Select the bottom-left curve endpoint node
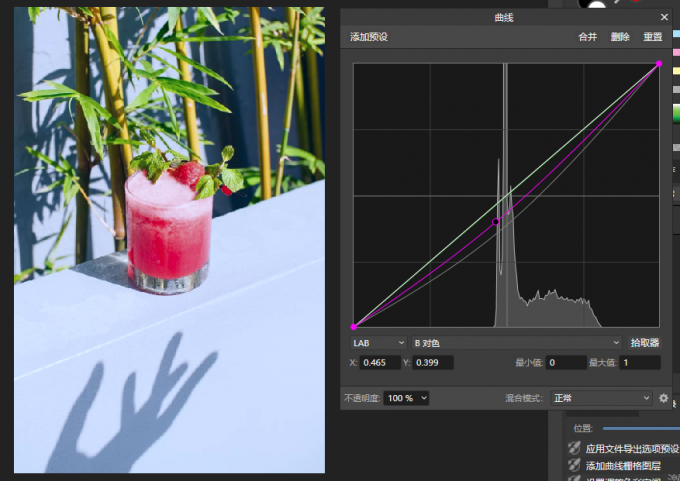This screenshot has height=481, width=680. click(354, 327)
